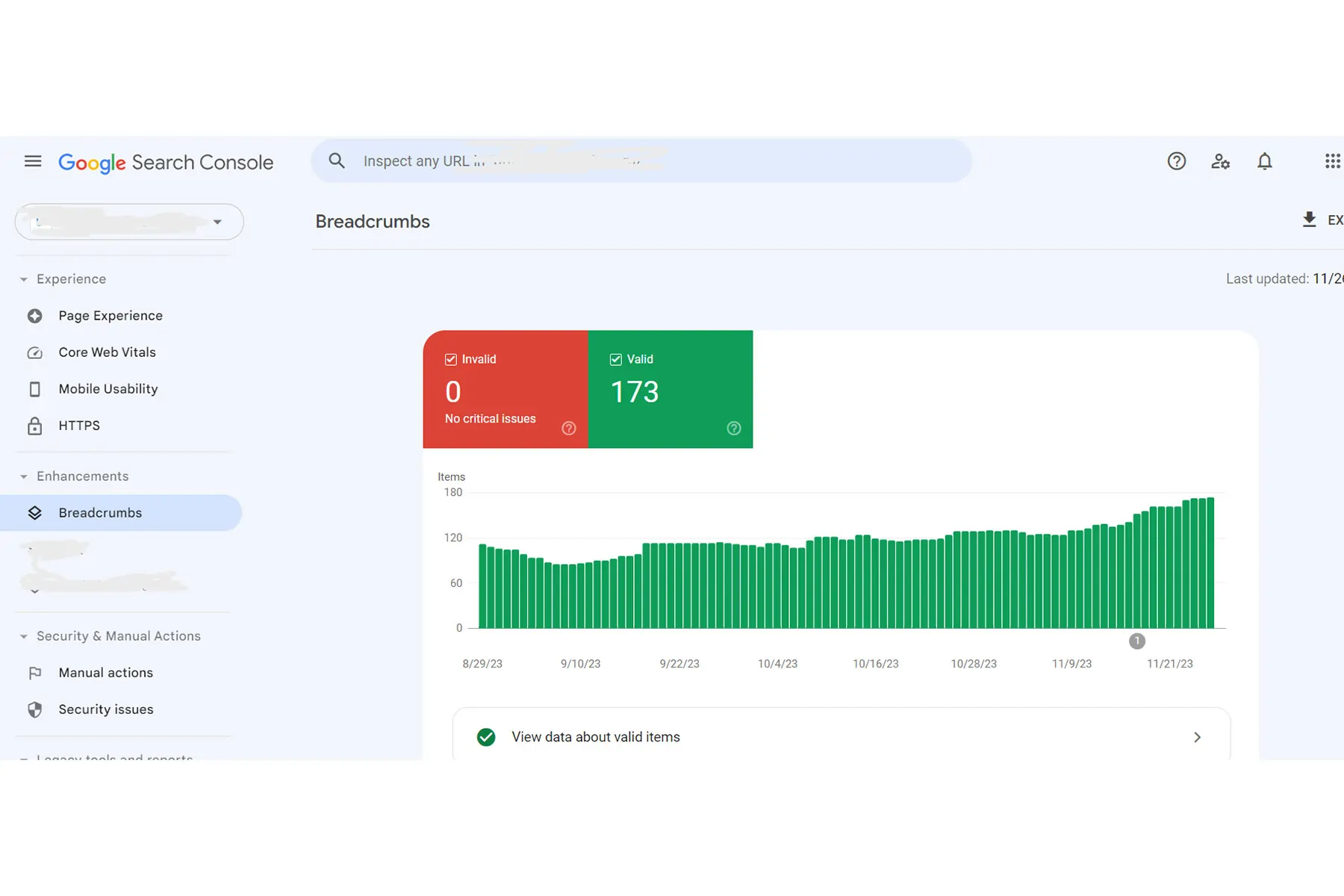
Task: Open user settings person-gear icon
Action: [x=1221, y=161]
